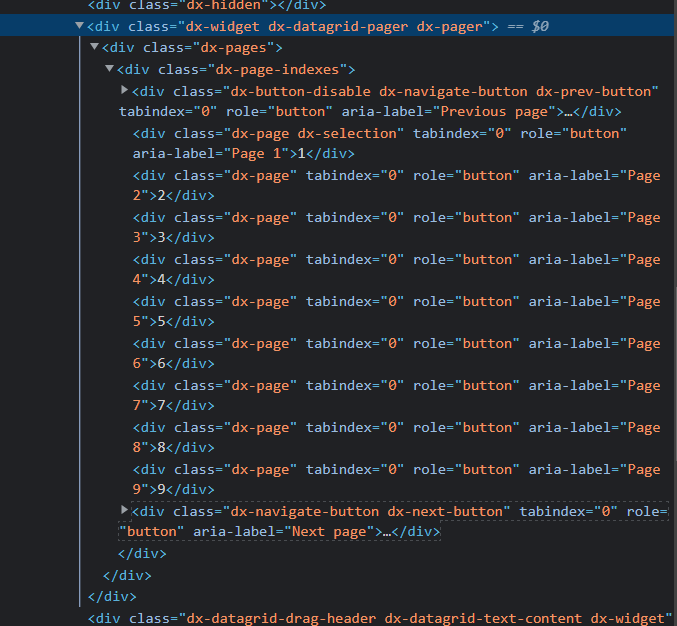
Task: Select the dx-hidden div line
Action: click(x=207, y=5)
